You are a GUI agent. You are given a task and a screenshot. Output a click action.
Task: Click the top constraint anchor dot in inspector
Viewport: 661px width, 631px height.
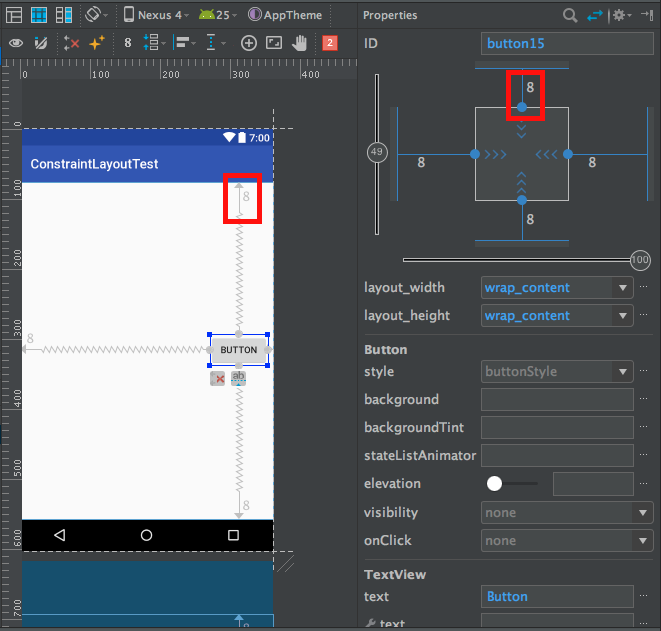(522, 107)
